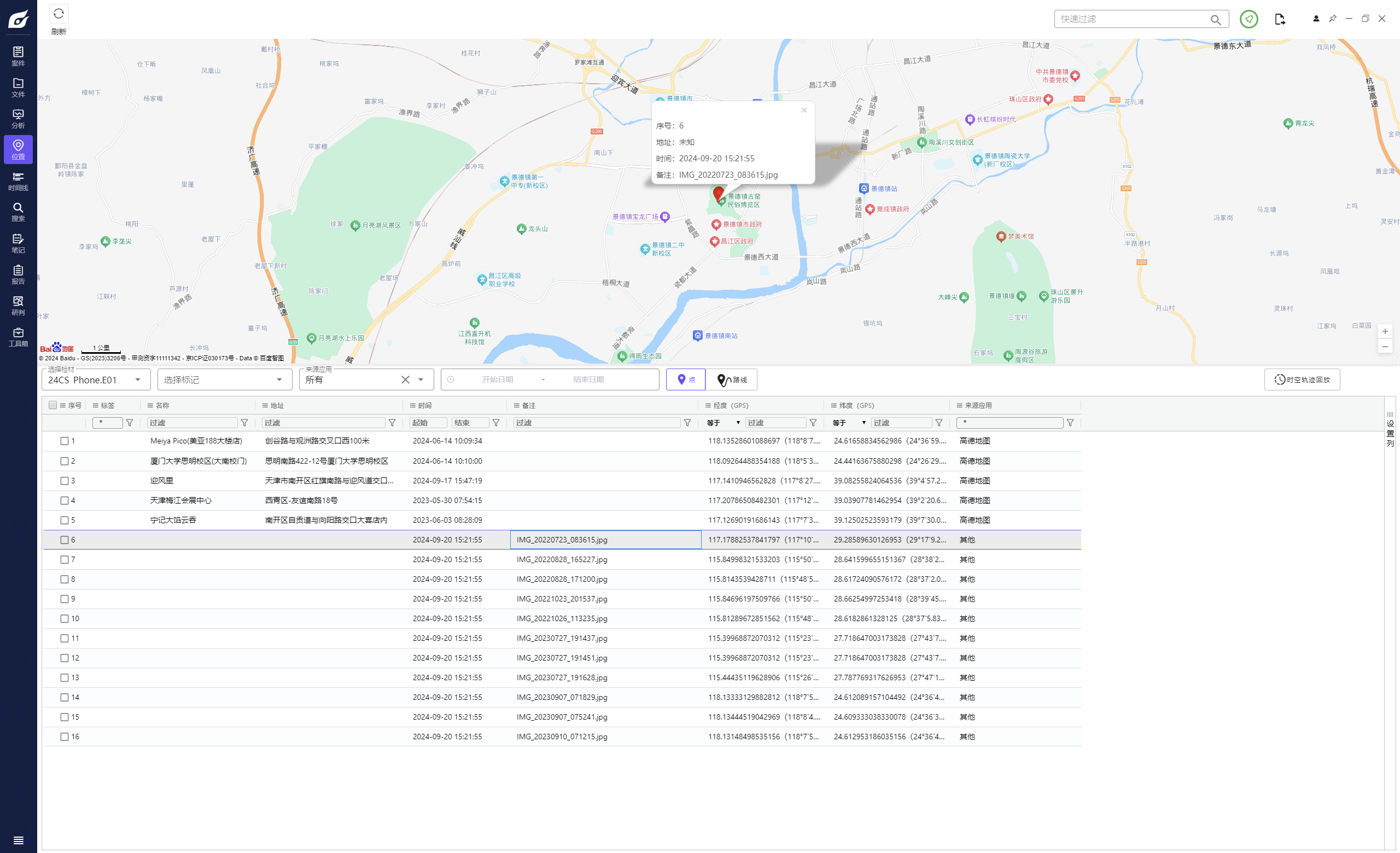Click the 快速过滤 quick filter field
This screenshot has width=1400, height=853.
pyautogui.click(x=1134, y=19)
